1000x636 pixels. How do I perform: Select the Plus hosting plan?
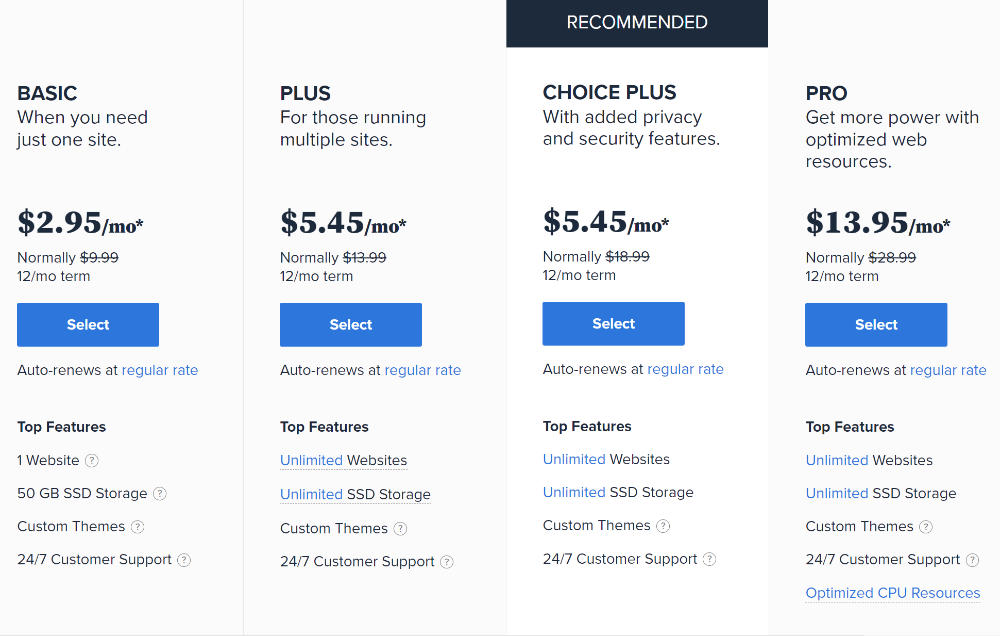tap(351, 325)
